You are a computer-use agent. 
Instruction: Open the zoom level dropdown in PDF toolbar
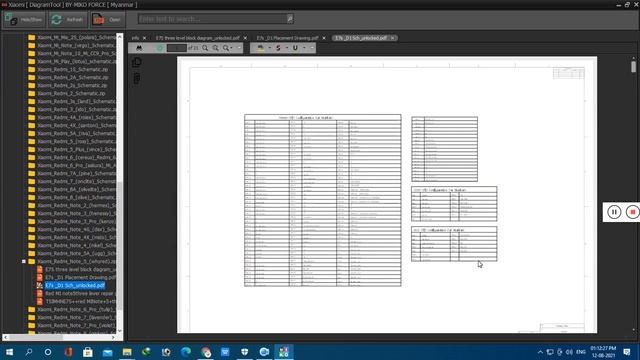(228, 48)
